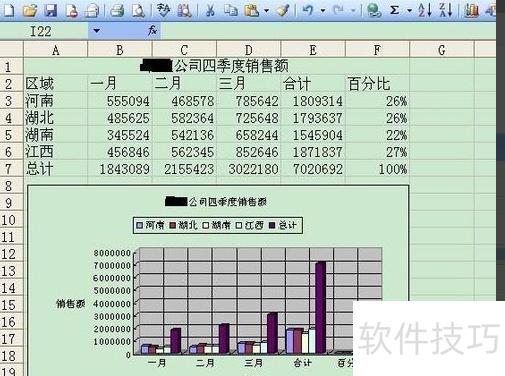505x376 pixels.
Task: Expand the Redo history arrow
Action: 353,11
